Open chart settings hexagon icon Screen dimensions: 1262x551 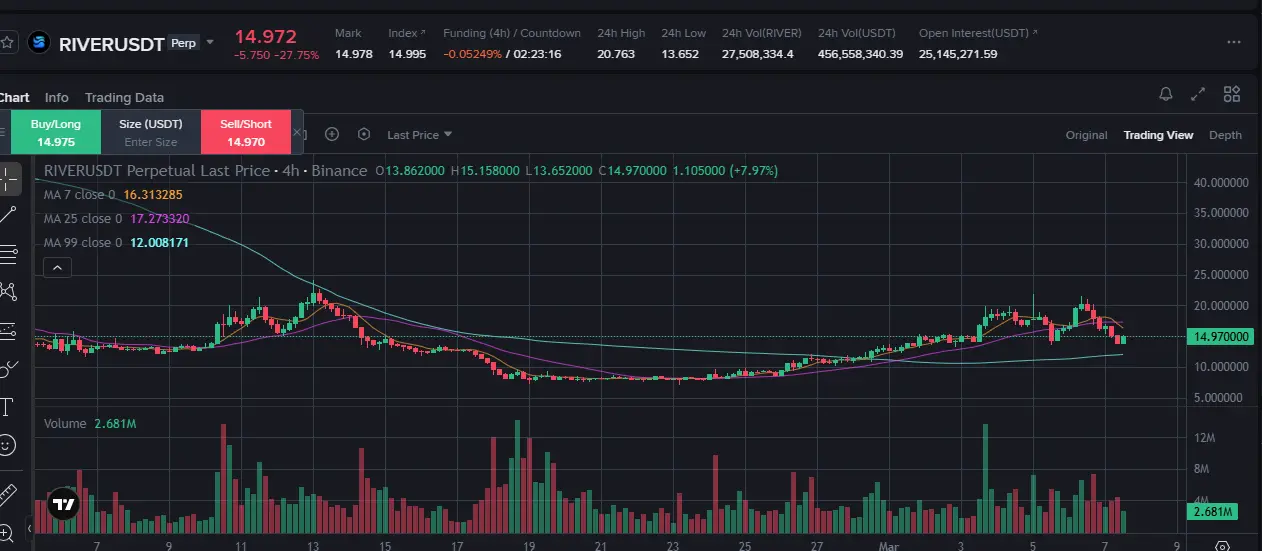pos(364,134)
